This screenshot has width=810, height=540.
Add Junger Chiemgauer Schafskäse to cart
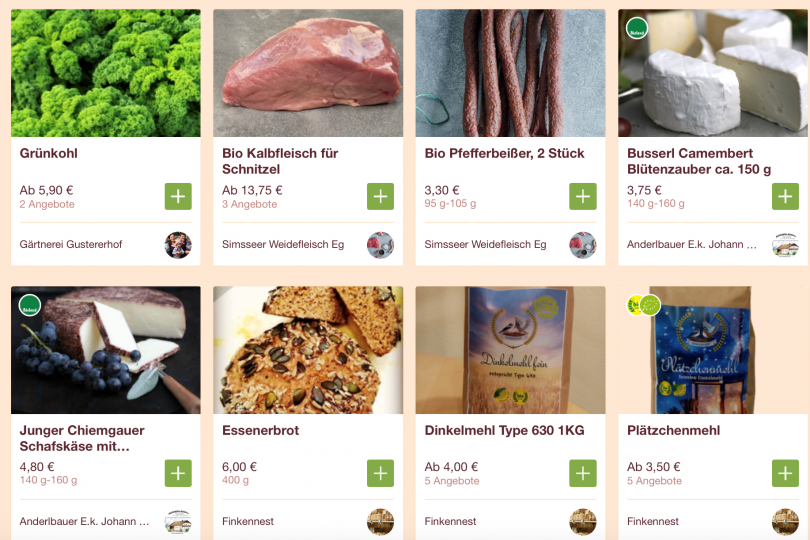(x=178, y=473)
